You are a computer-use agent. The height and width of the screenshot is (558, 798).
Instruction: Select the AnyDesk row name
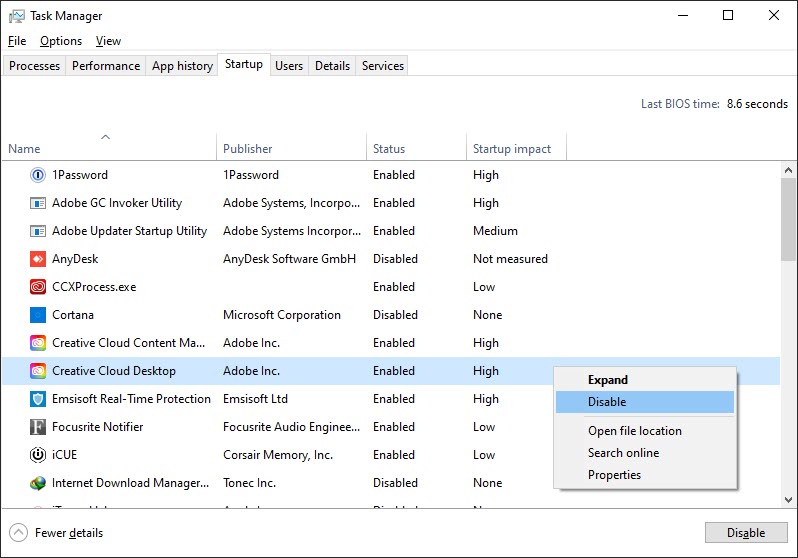(x=75, y=259)
